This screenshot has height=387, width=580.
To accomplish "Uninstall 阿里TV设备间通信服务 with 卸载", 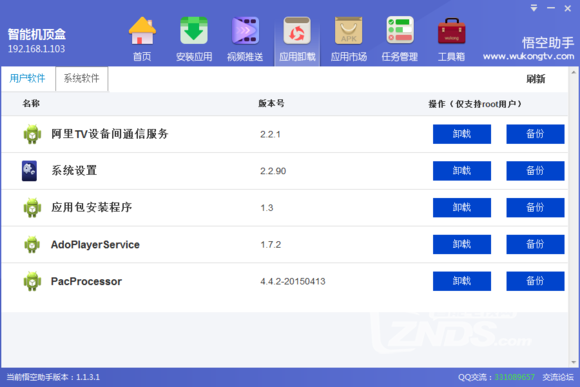I will pos(462,134).
